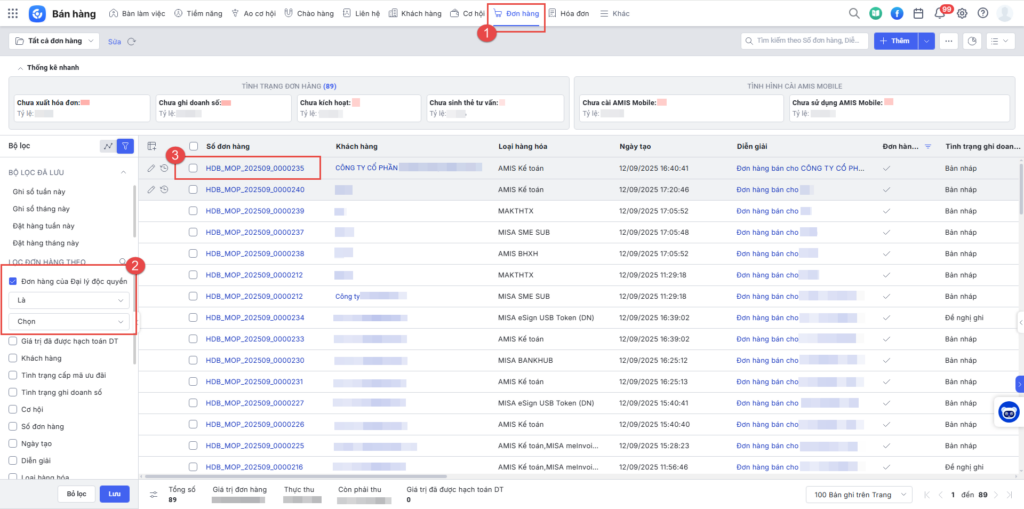Click the column settings table icon
This screenshot has height=509, width=1024.
[x=152, y=146]
